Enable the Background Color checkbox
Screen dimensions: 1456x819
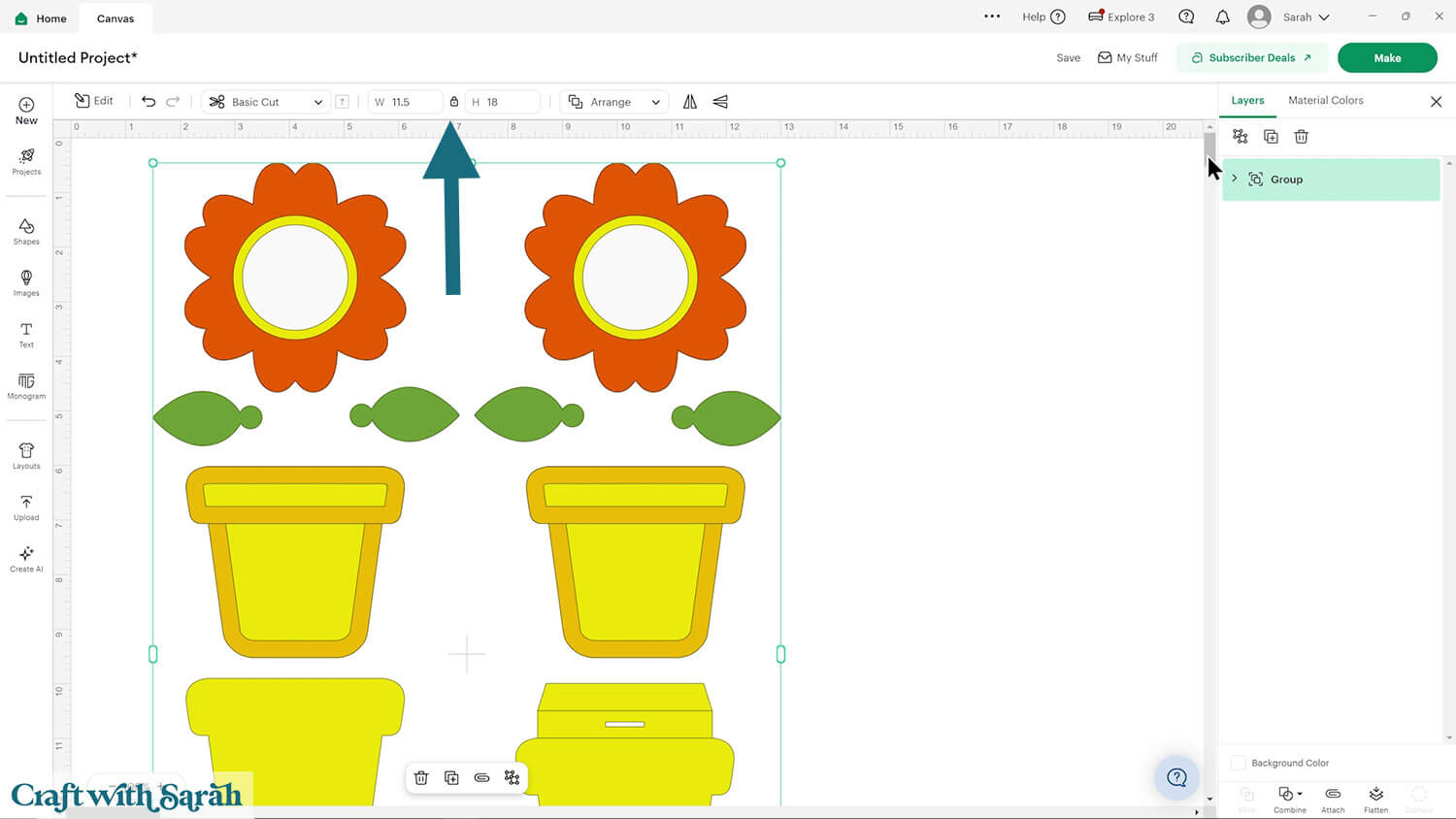pos(1239,763)
